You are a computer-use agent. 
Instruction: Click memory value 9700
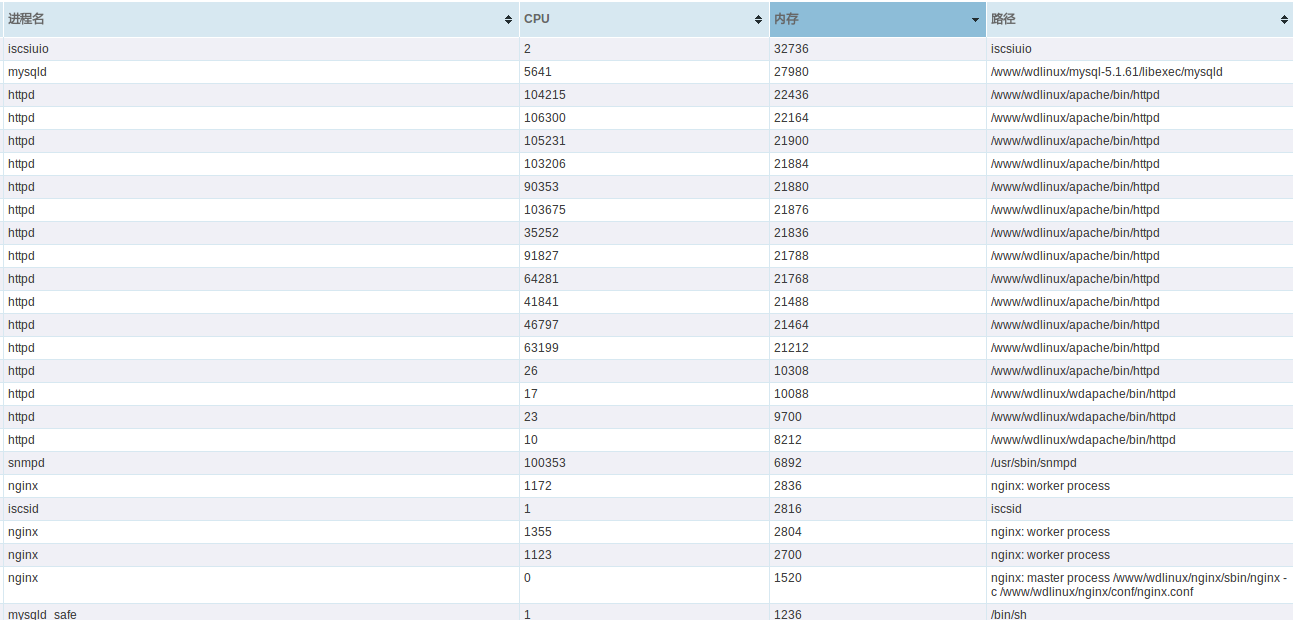(x=788, y=417)
